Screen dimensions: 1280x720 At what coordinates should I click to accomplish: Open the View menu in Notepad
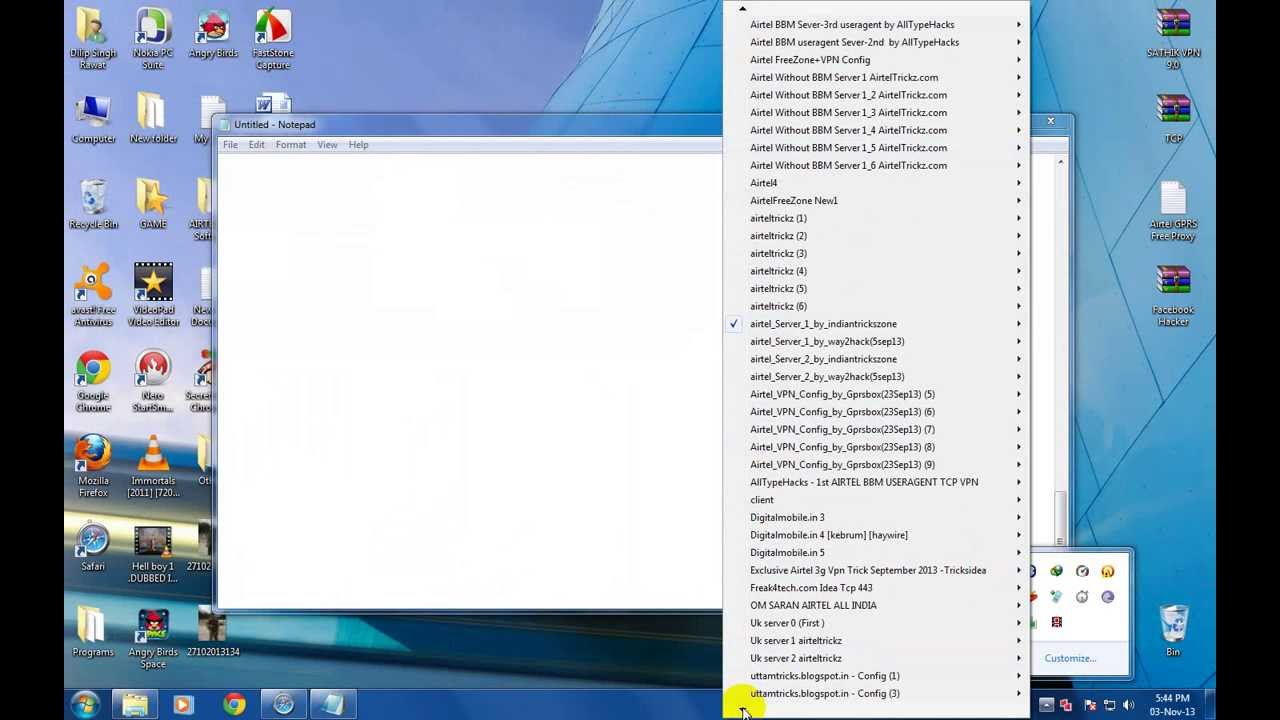pos(327,145)
